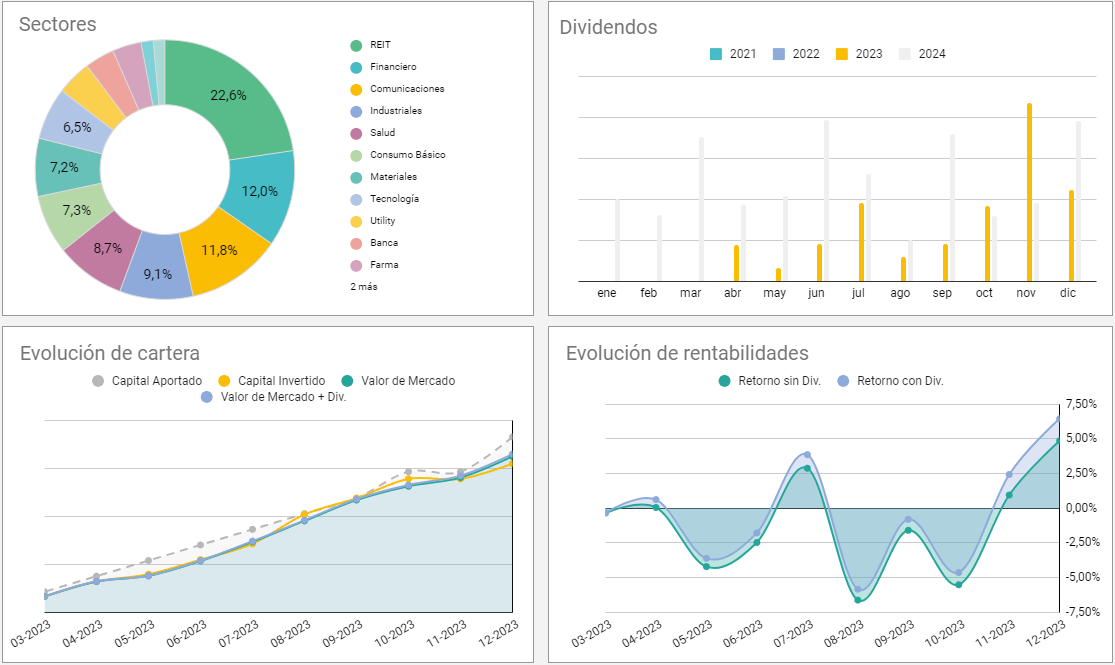Click the Comunicaciones legend marker
This screenshot has width=1115, height=665.
356,89
